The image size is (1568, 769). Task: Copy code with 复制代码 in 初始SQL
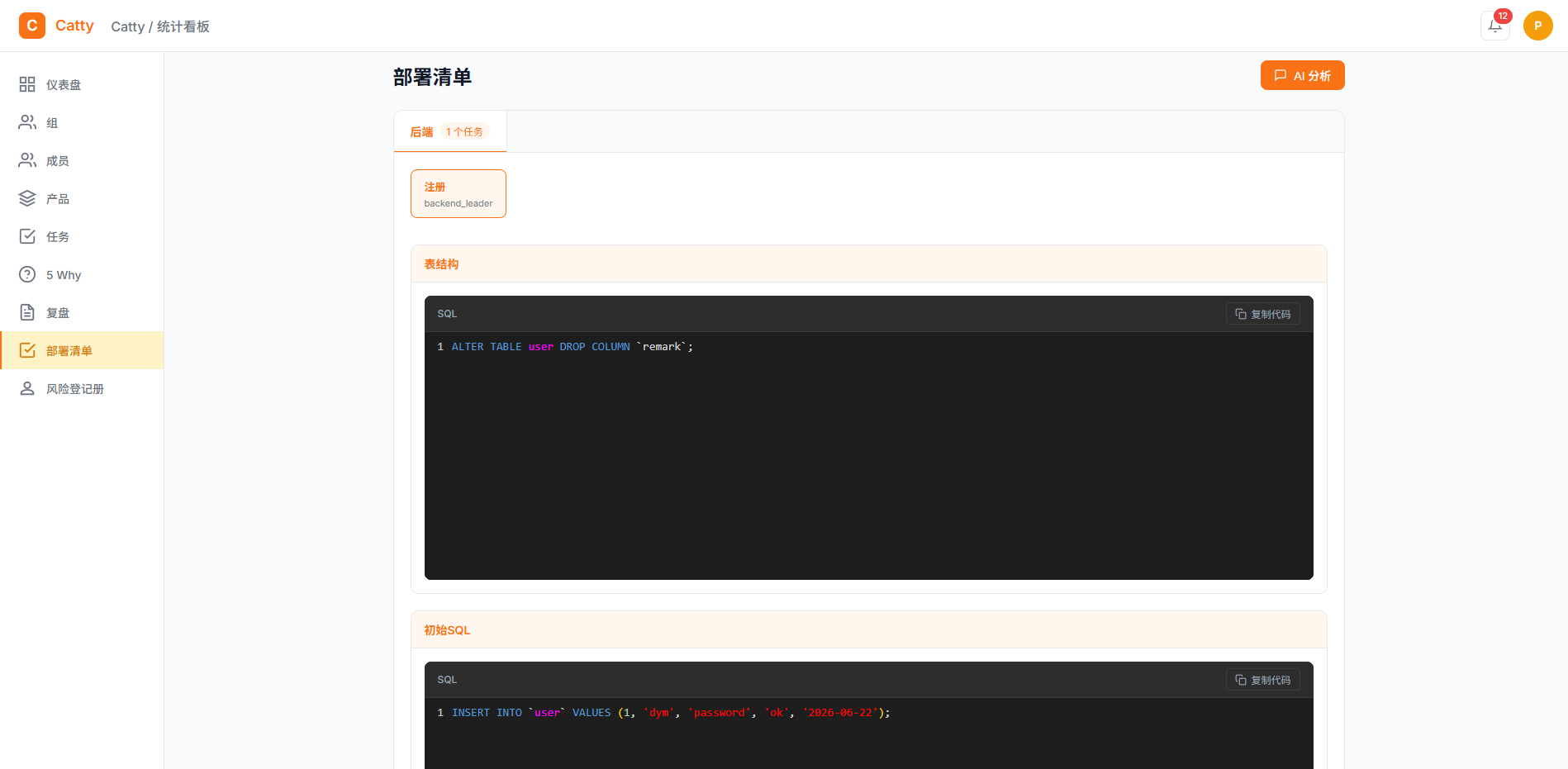click(x=1263, y=680)
